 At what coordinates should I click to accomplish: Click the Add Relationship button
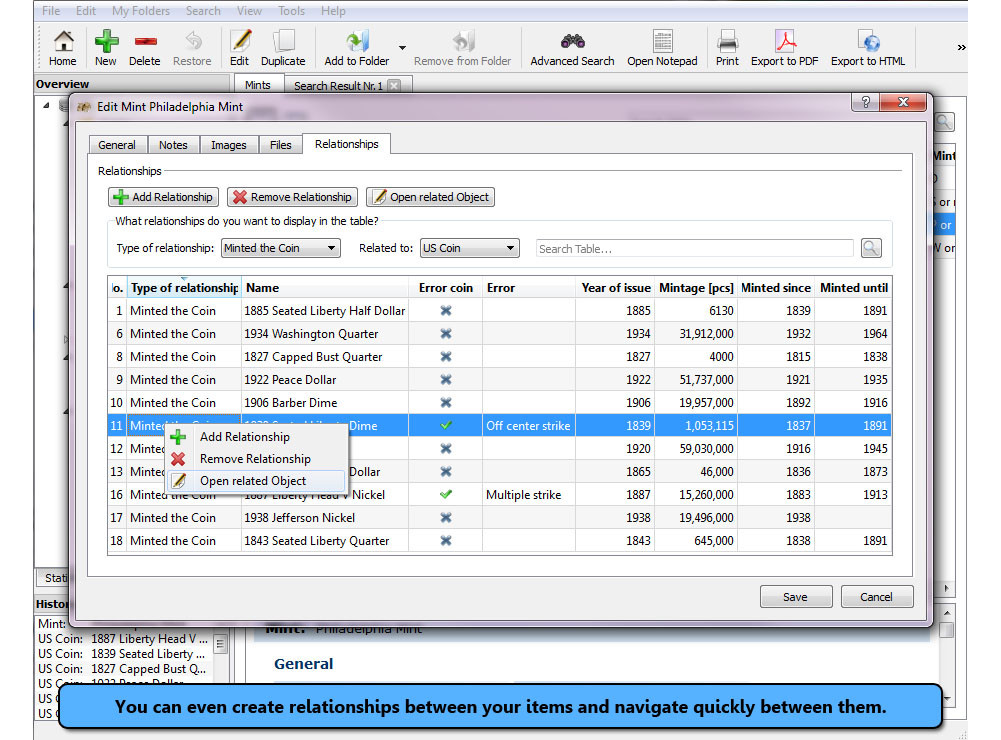[163, 197]
